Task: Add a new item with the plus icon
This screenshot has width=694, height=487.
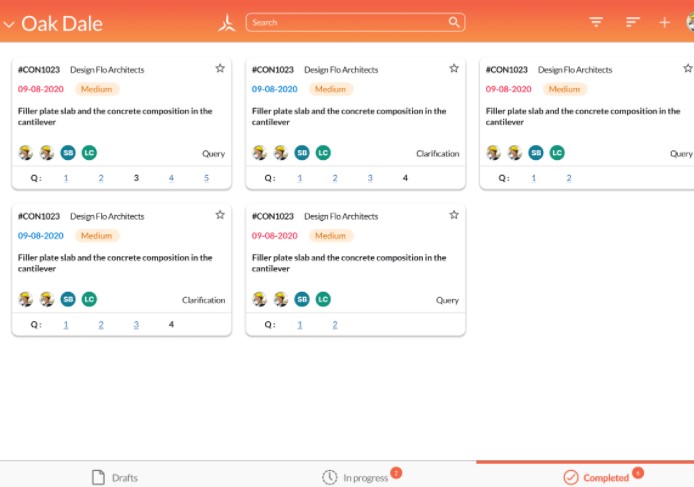Action: tap(664, 23)
